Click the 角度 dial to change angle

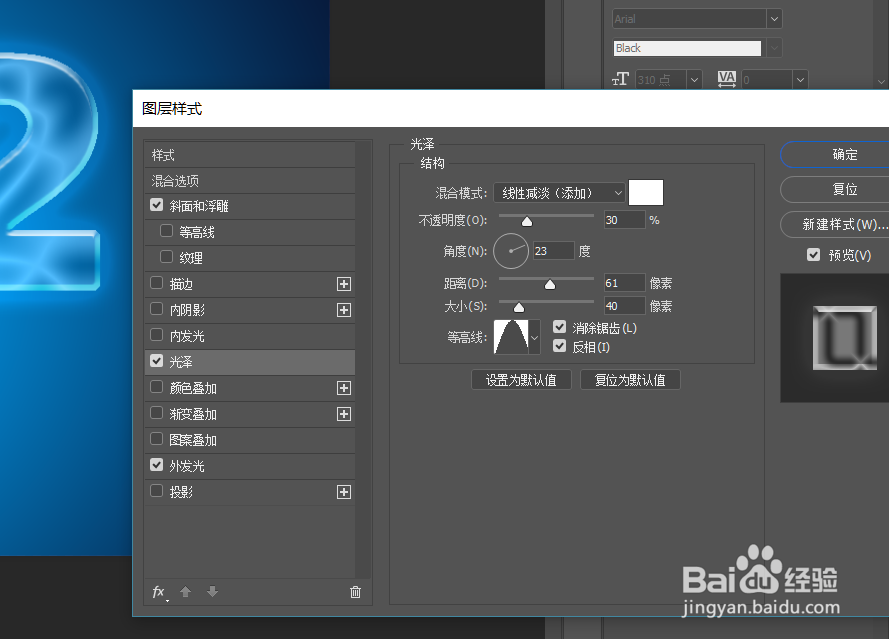(x=511, y=251)
